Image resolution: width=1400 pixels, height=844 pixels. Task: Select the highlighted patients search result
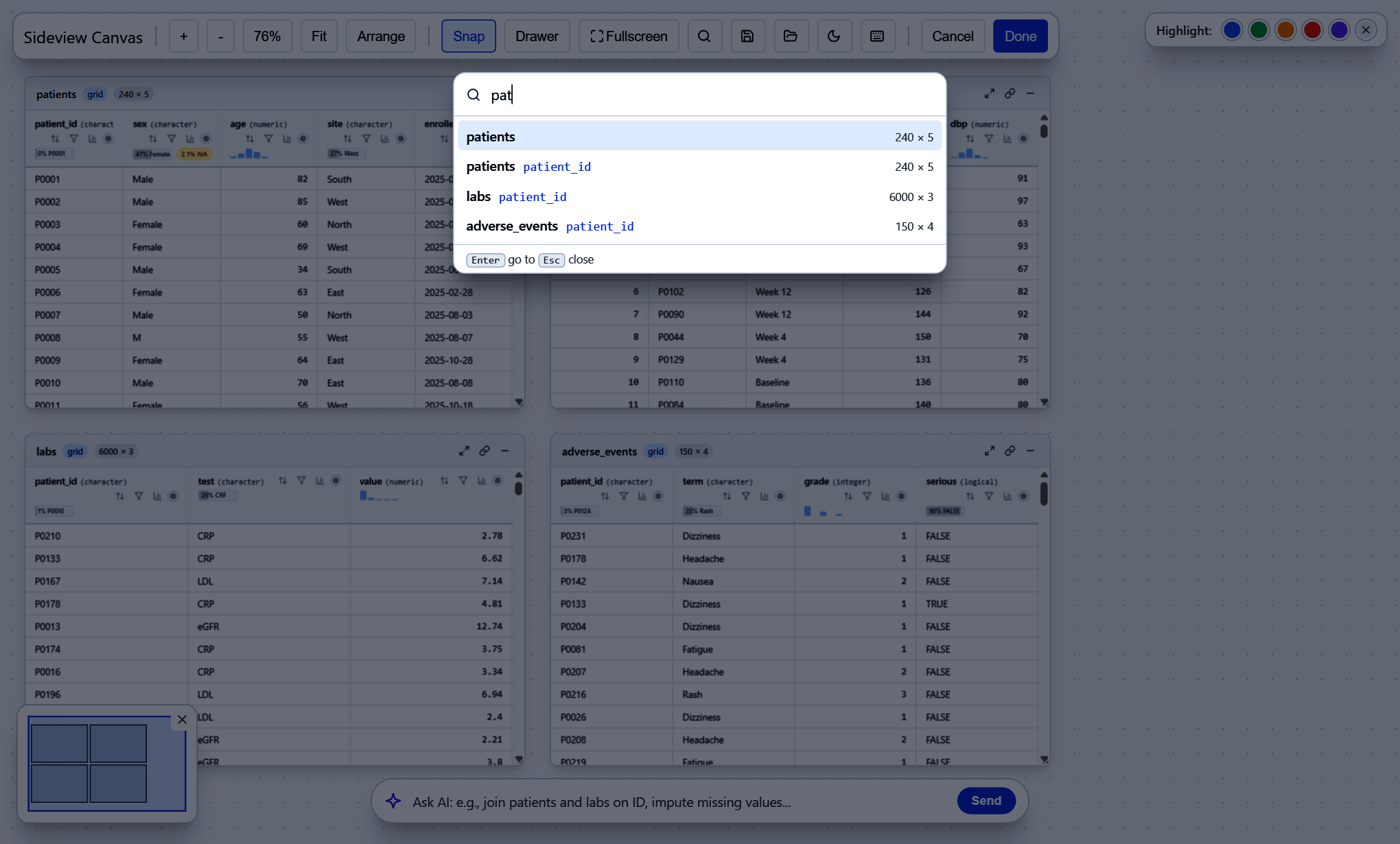pos(700,137)
